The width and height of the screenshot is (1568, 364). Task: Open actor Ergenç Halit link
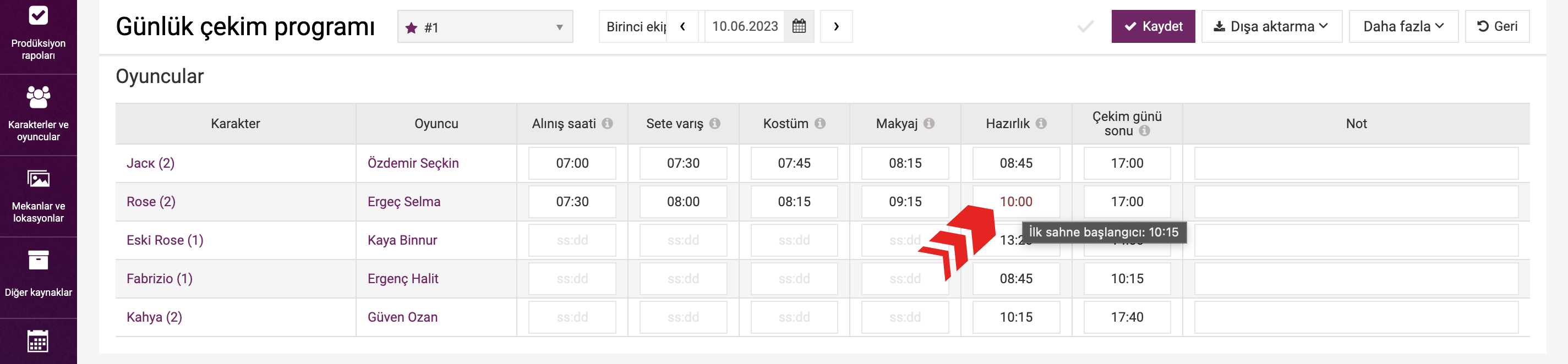pyautogui.click(x=403, y=278)
